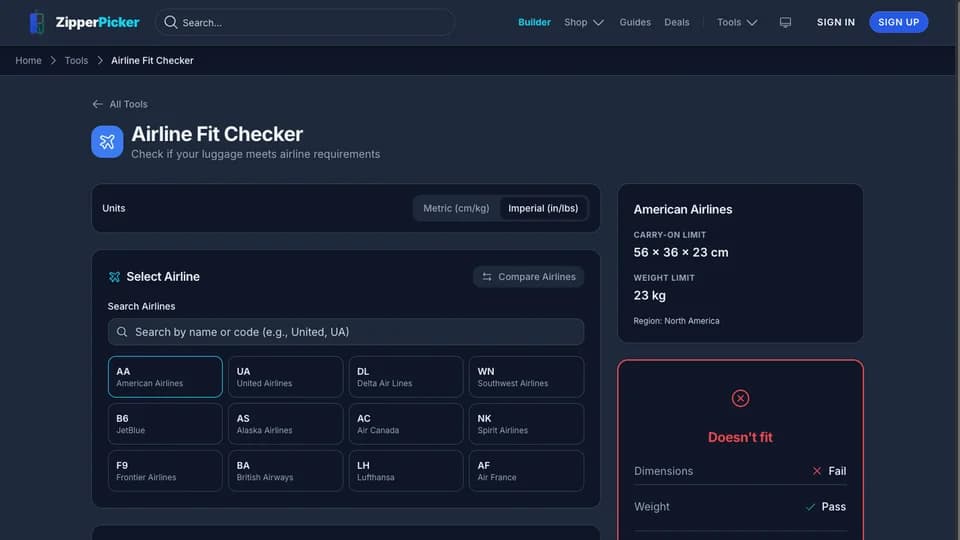Click breadcrumb chevron after Home
This screenshot has height=540, width=960.
[53, 61]
